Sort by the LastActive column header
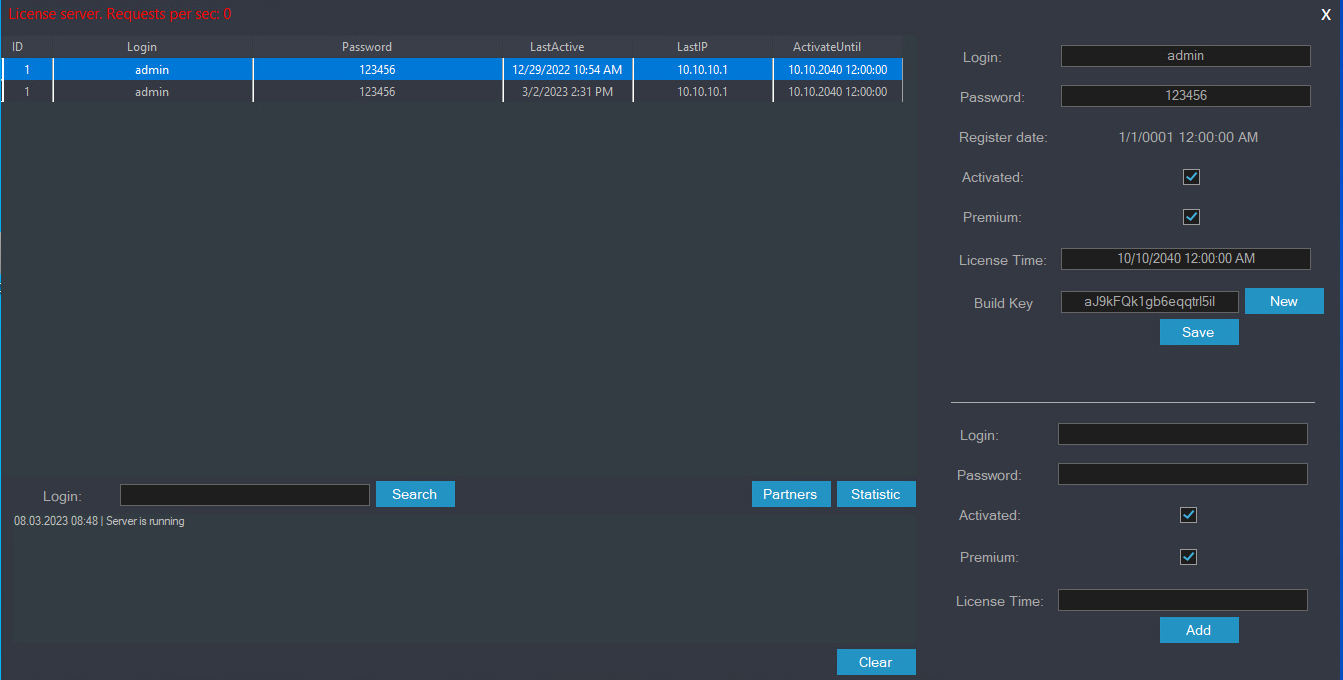 pos(557,47)
